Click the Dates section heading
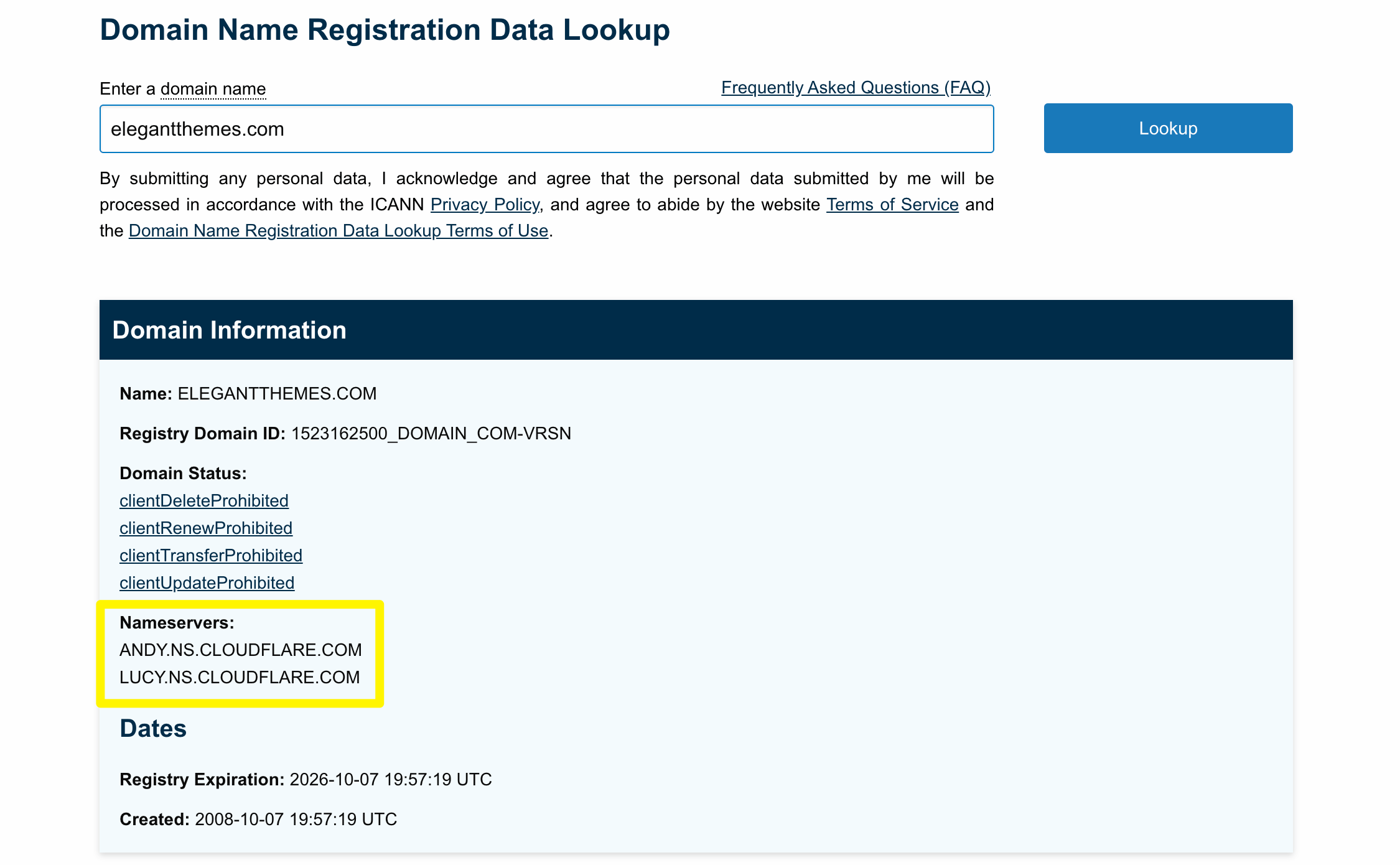This screenshot has width=1400, height=865. point(152,728)
